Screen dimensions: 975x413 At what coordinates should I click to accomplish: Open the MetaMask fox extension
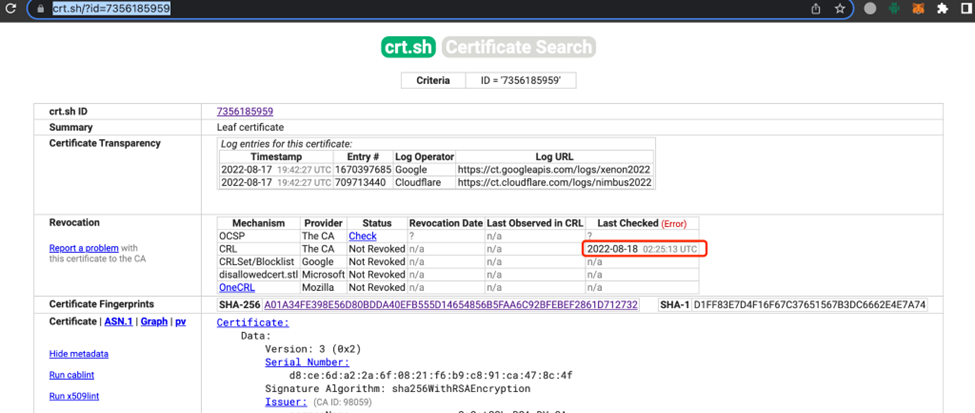coord(918,9)
